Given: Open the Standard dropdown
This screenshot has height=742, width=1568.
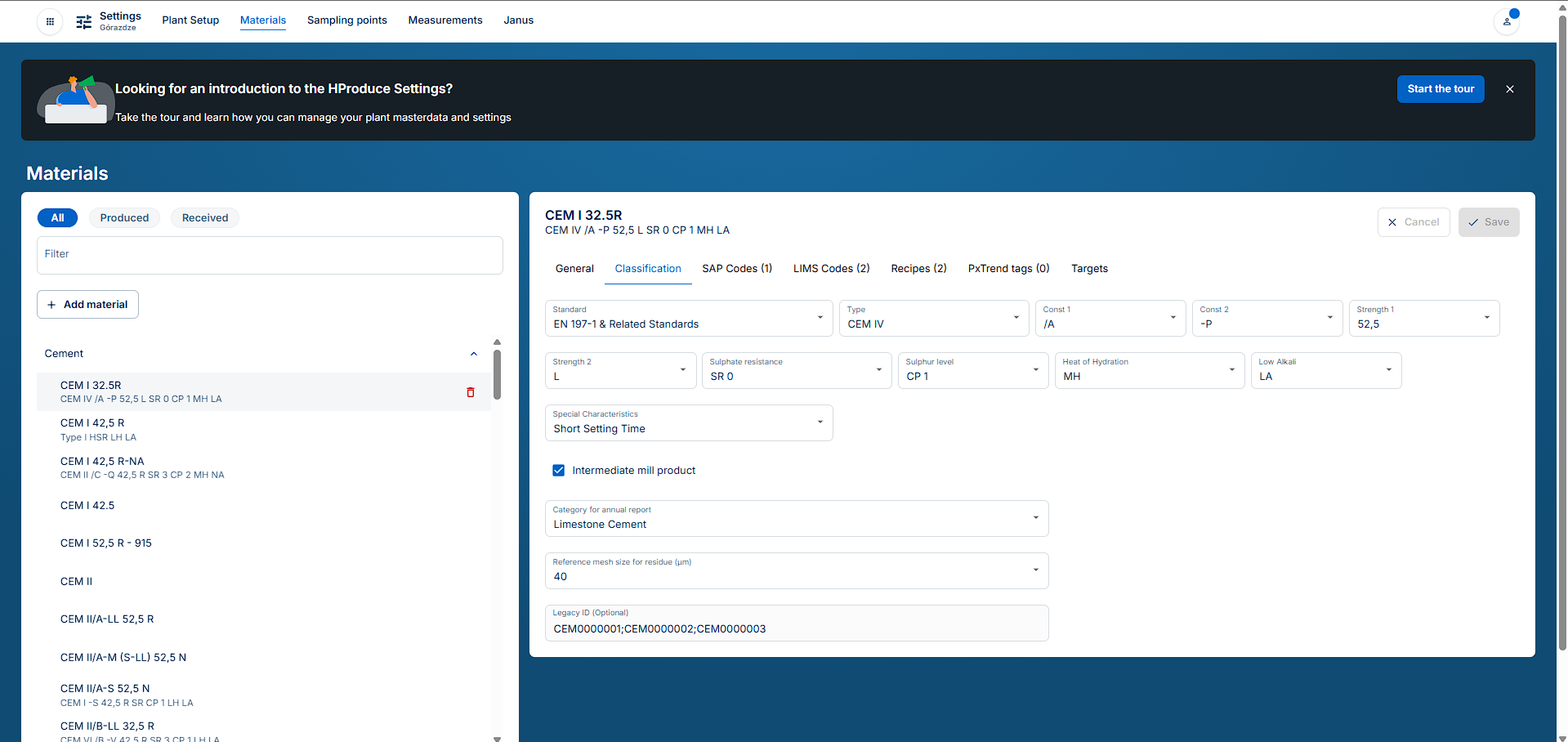Looking at the screenshot, I should click(689, 318).
